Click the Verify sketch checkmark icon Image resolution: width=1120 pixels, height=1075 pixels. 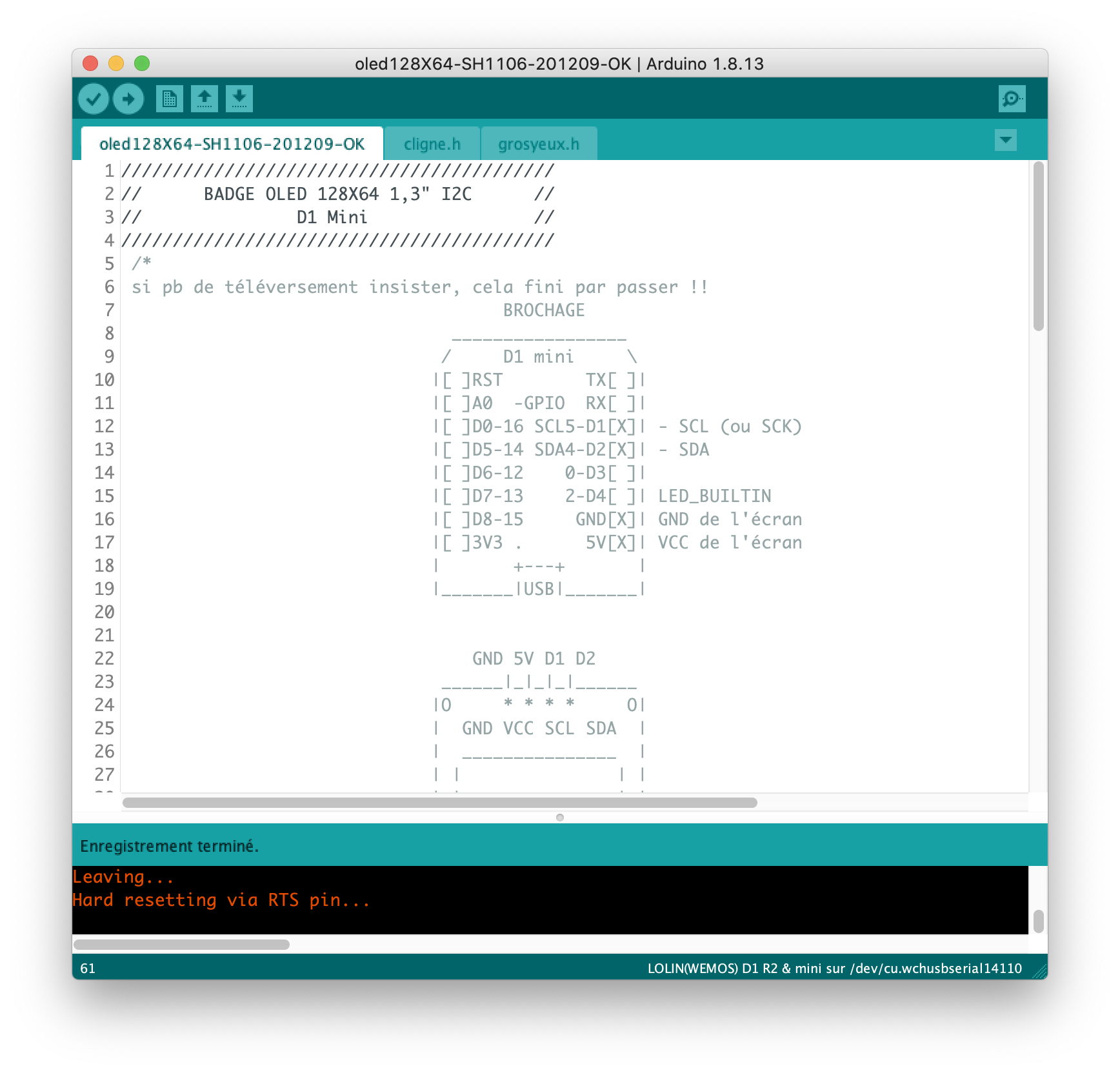[94, 99]
